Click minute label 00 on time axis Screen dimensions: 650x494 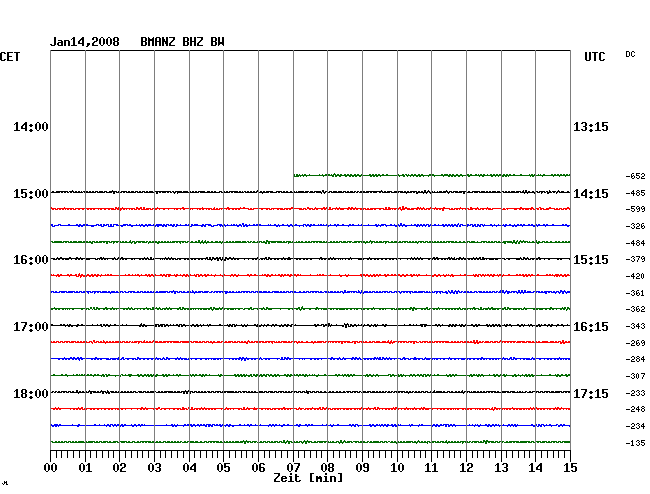[51, 468]
